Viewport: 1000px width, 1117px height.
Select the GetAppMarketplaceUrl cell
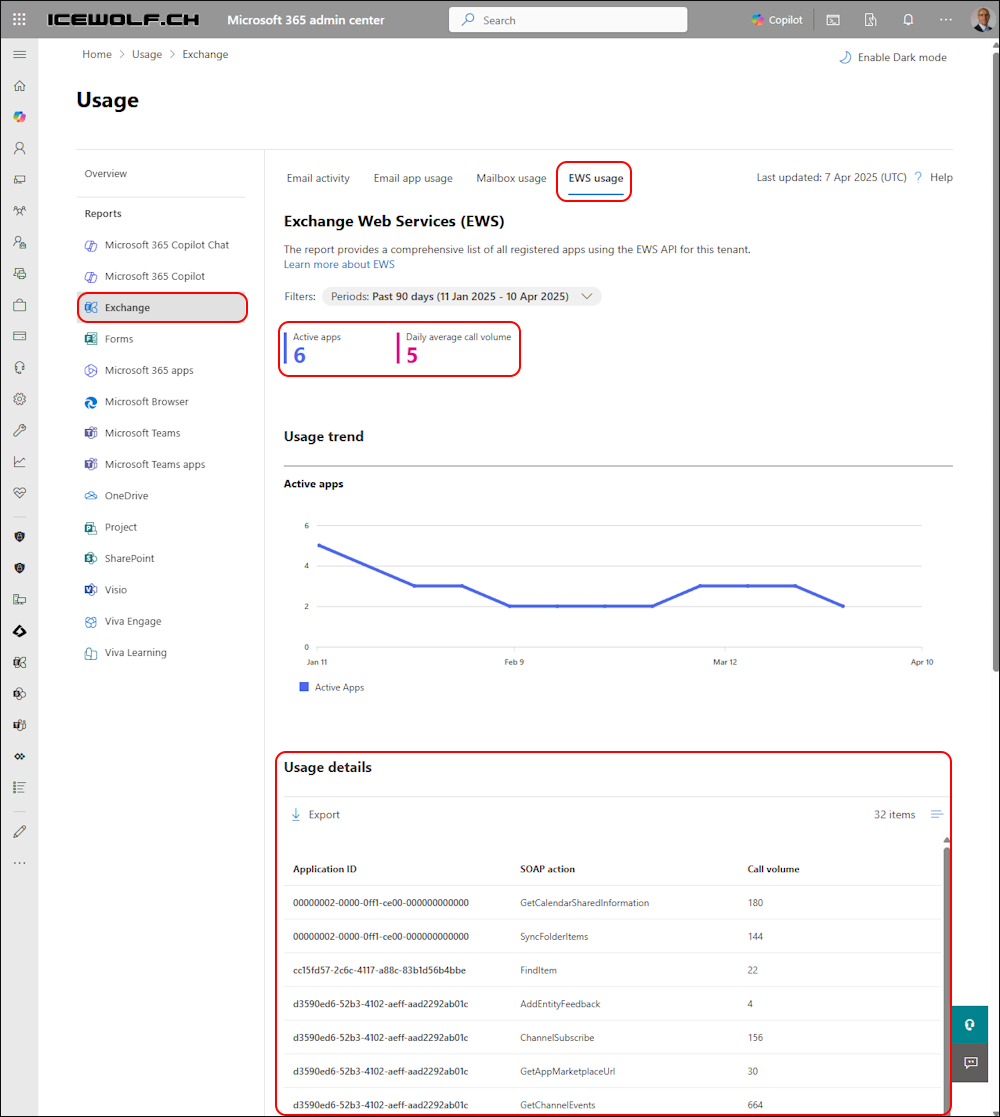click(x=568, y=1071)
